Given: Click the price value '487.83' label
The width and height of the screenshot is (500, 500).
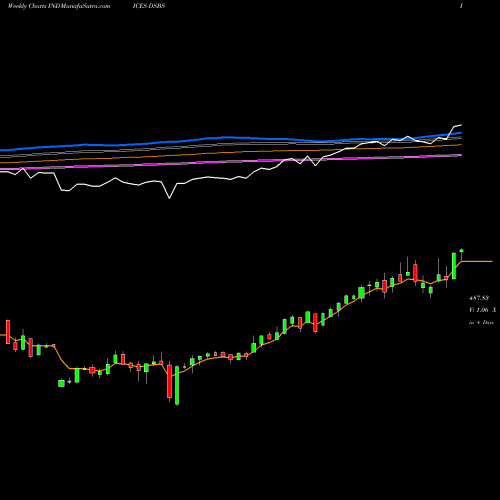Looking at the screenshot, I should click(479, 298).
